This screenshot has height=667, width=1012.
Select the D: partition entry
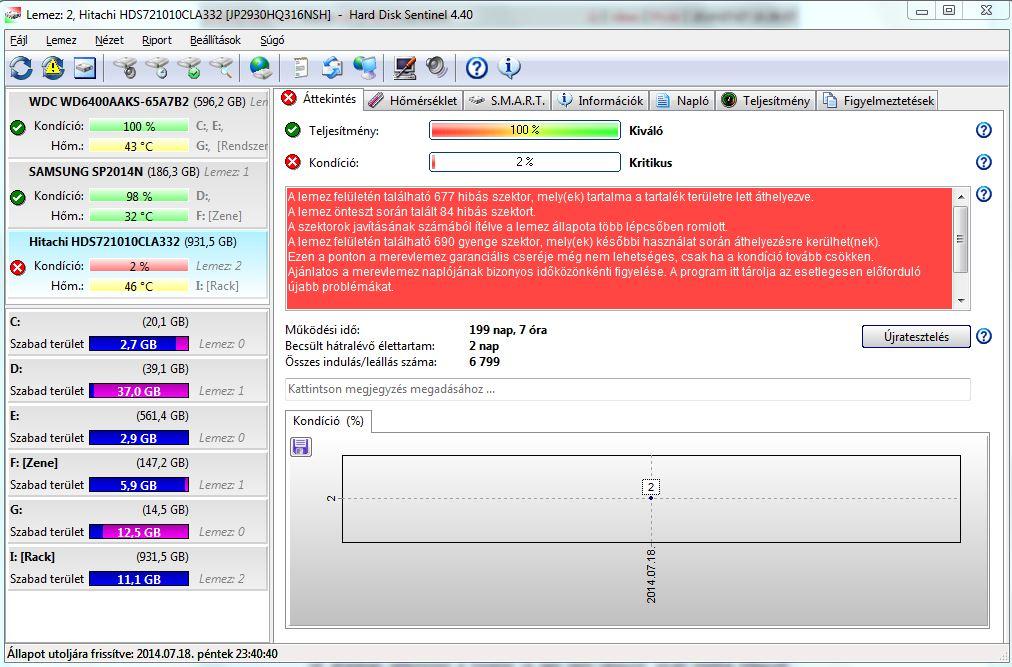(x=137, y=380)
